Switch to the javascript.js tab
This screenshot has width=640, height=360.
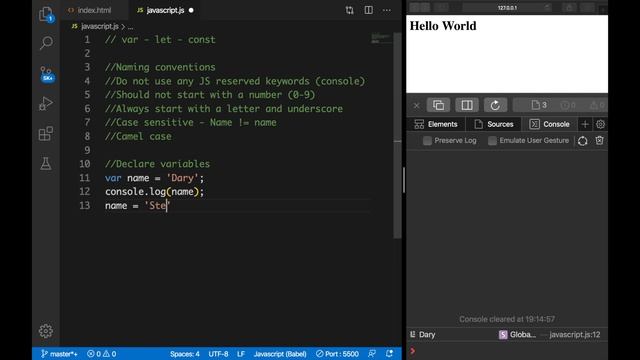pyautogui.click(x=165, y=10)
